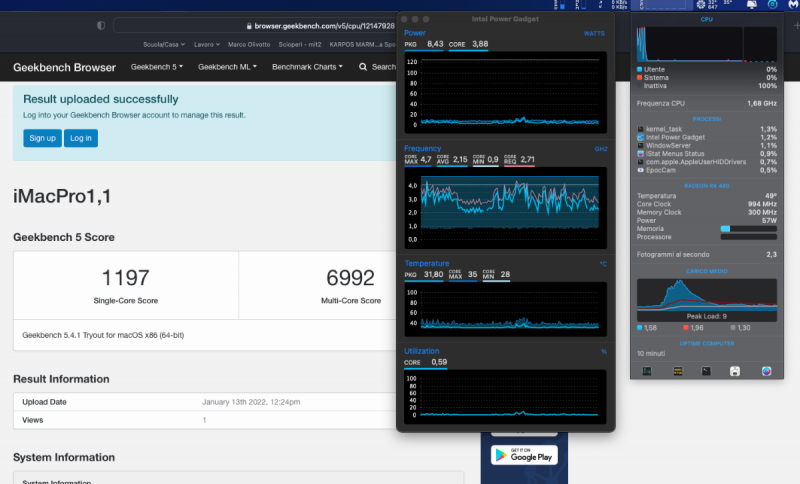The image size is (800, 484).
Task: Click the iStat Menus app icon
Action: pyautogui.click(x=766, y=371)
